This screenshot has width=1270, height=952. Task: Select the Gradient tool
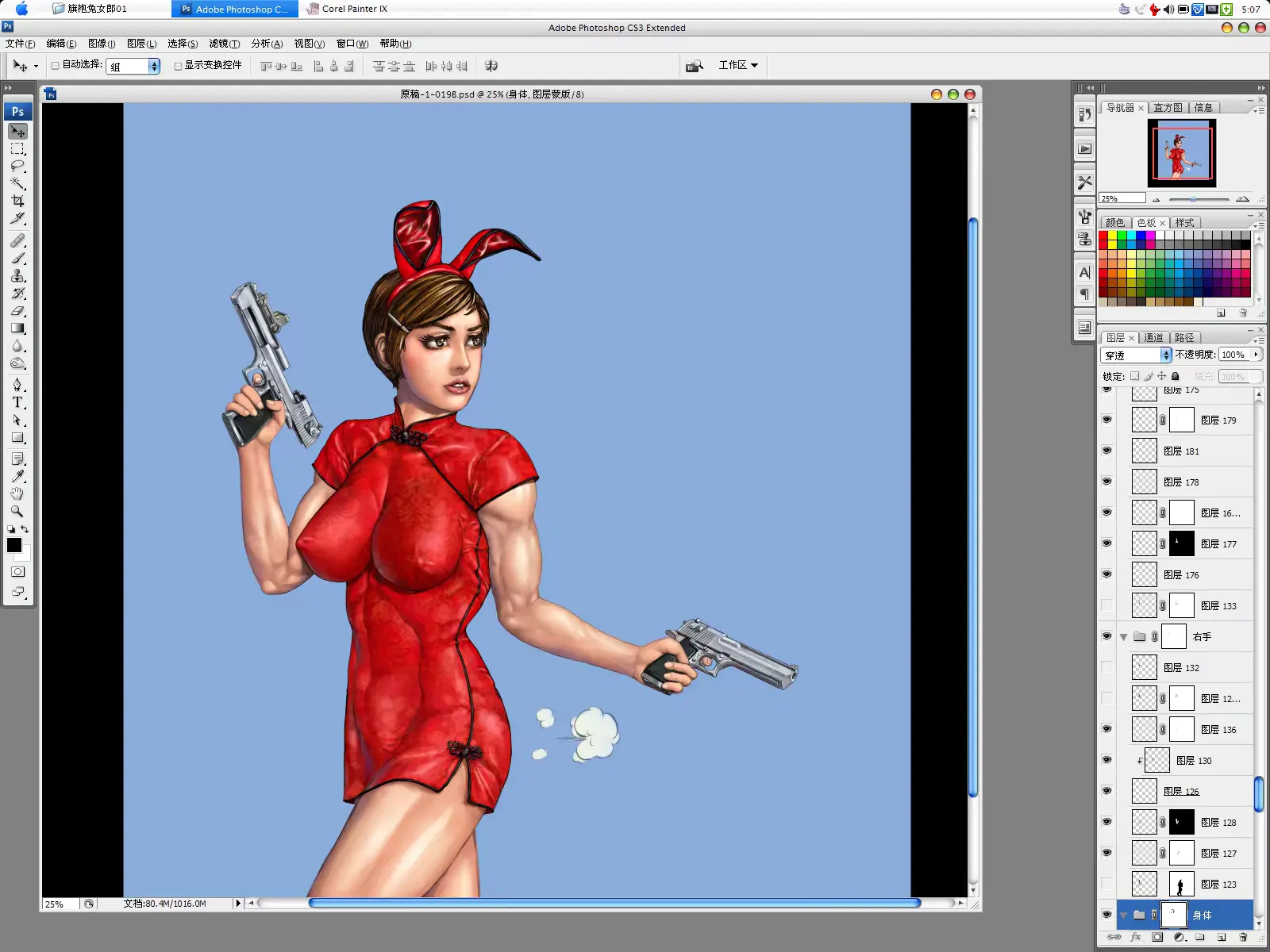pyautogui.click(x=17, y=328)
